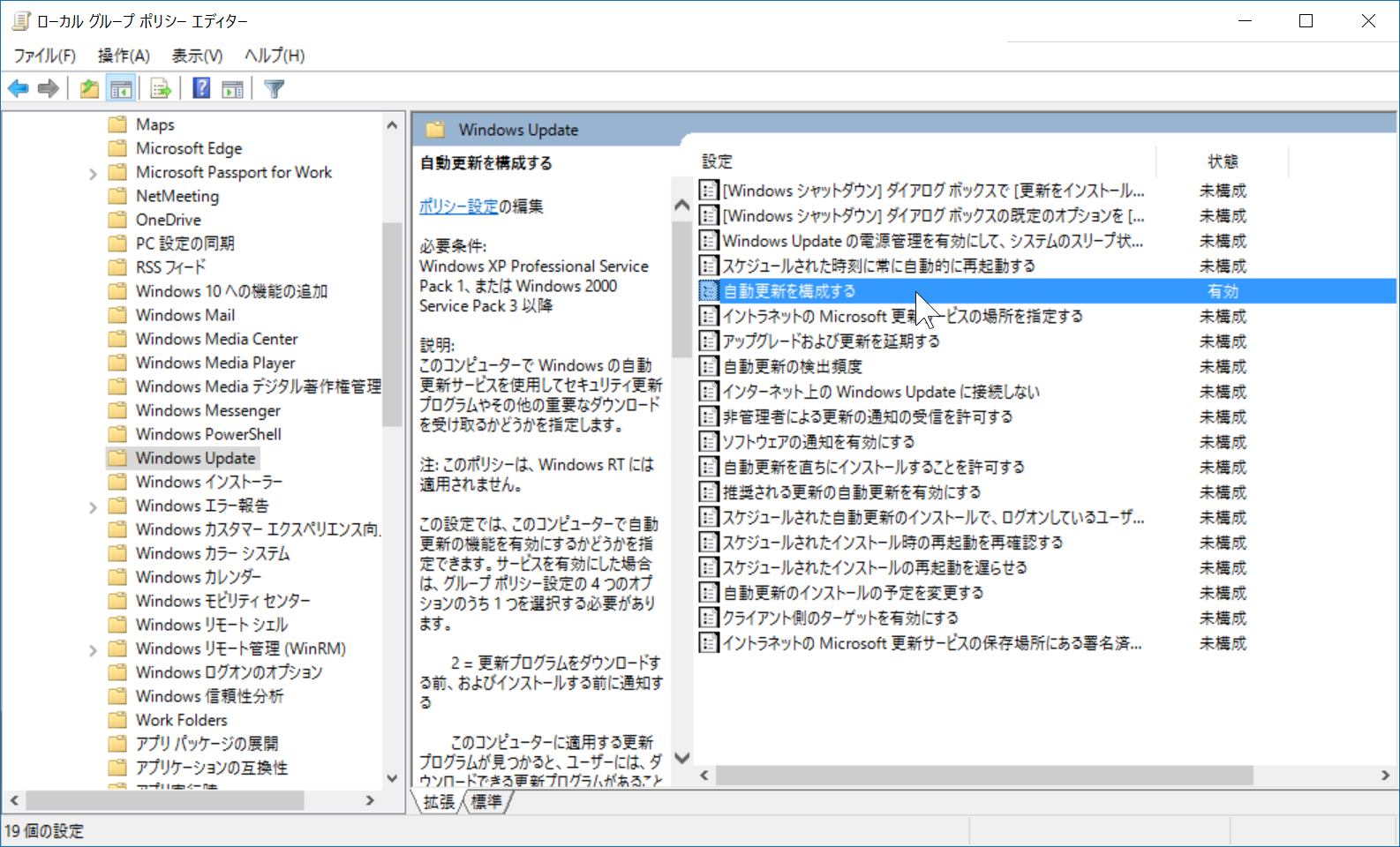Open the ヘルプ(H) menu
The image size is (1400, 847).
click(275, 56)
